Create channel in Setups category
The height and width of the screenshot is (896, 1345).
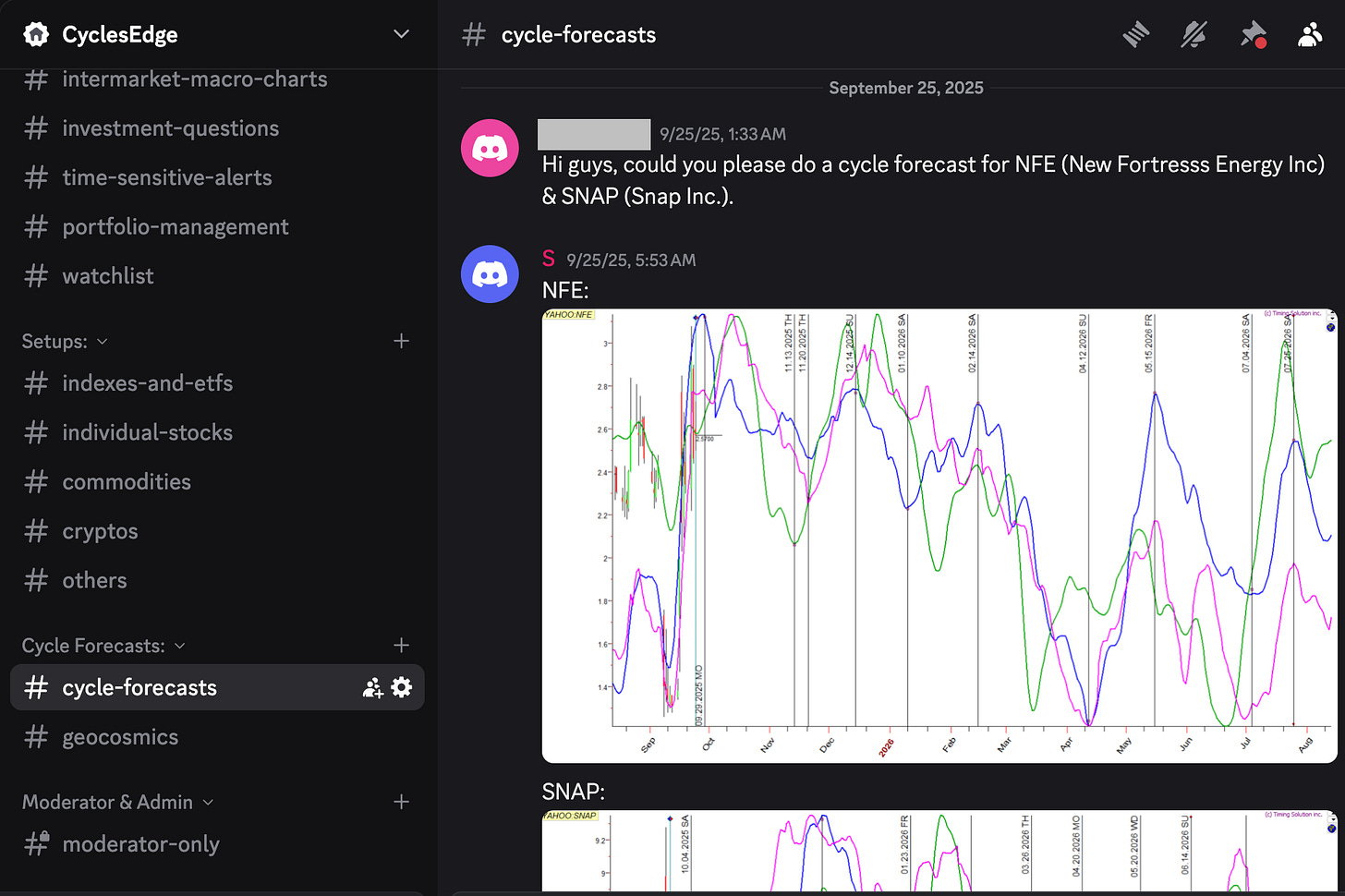tap(401, 341)
